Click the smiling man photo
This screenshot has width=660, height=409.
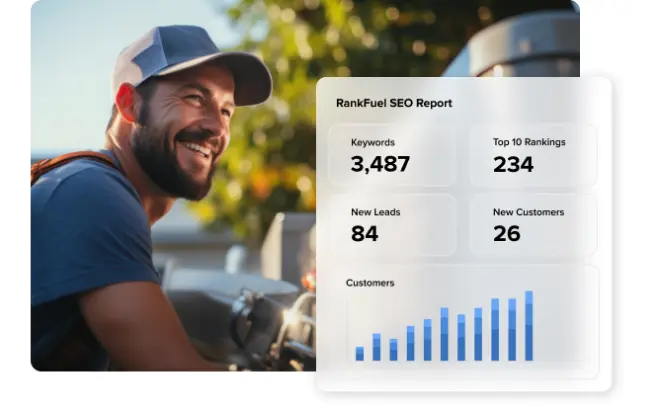click(173, 186)
